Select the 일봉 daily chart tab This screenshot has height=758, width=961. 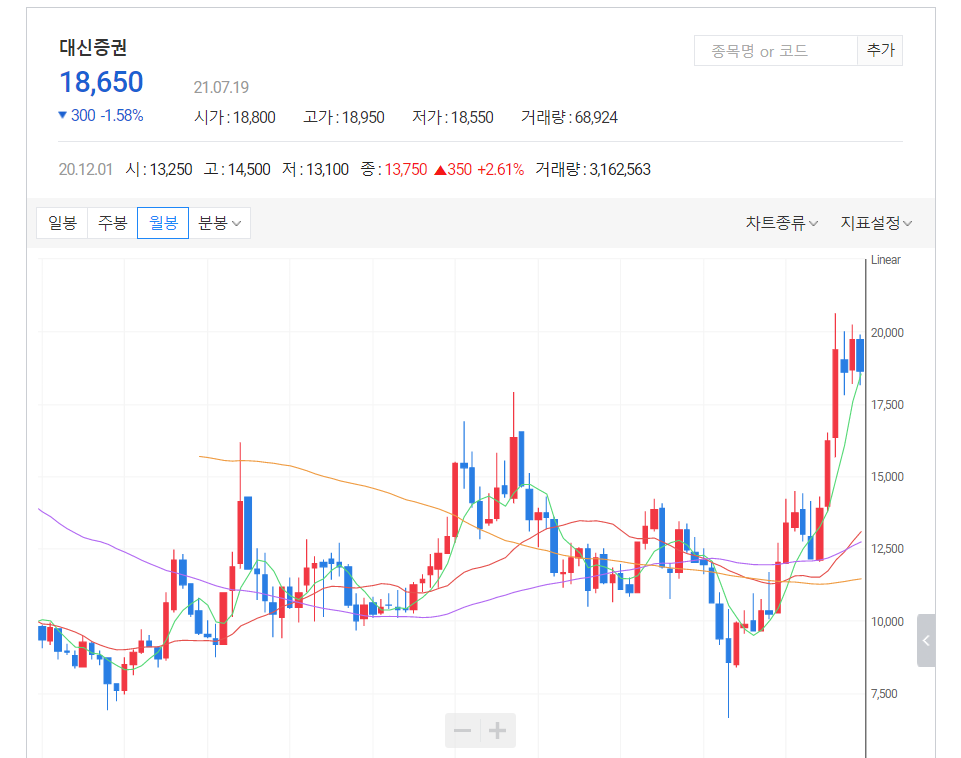pyautogui.click(x=62, y=223)
